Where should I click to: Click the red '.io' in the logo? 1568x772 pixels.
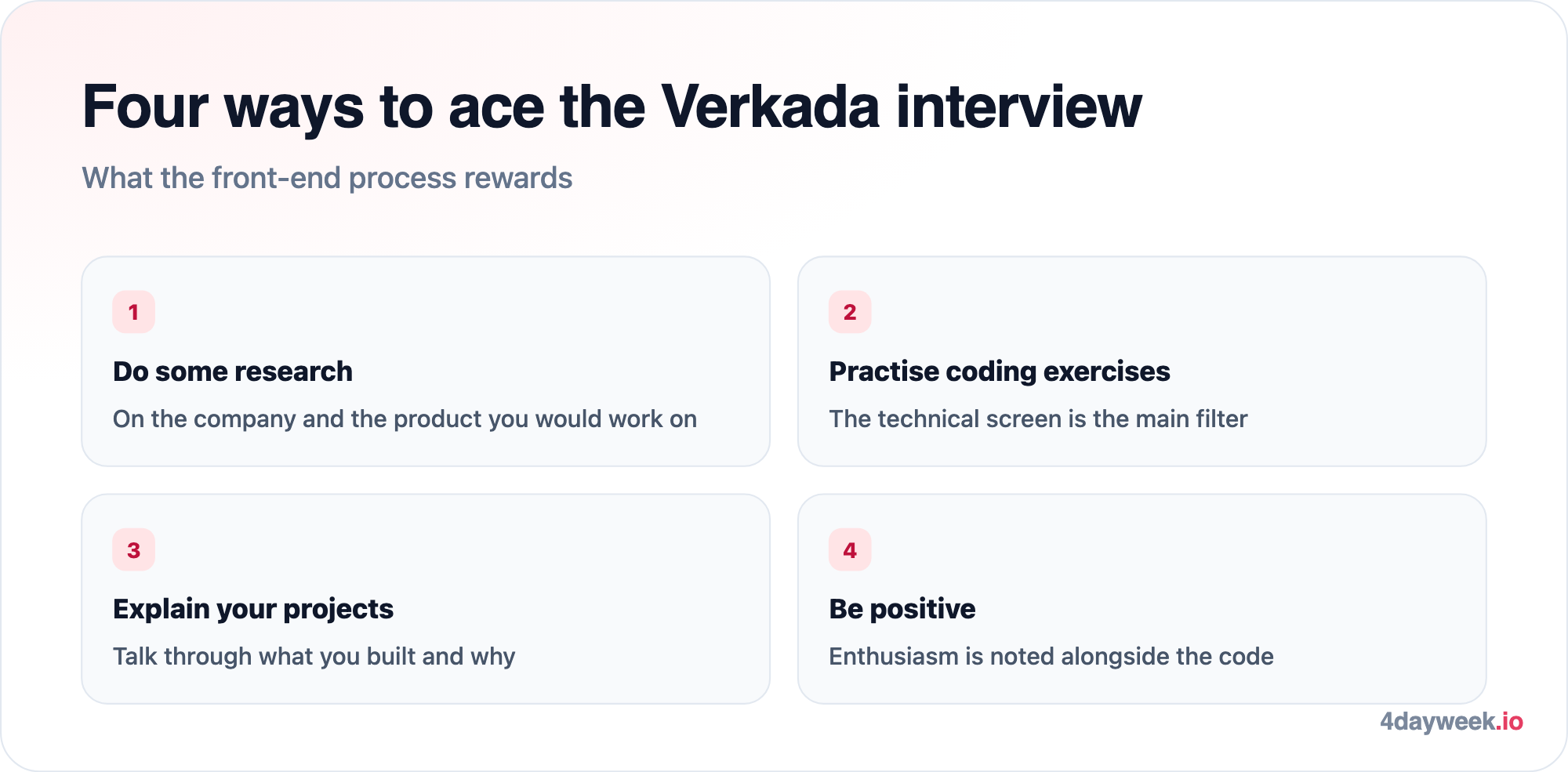coord(1509,722)
